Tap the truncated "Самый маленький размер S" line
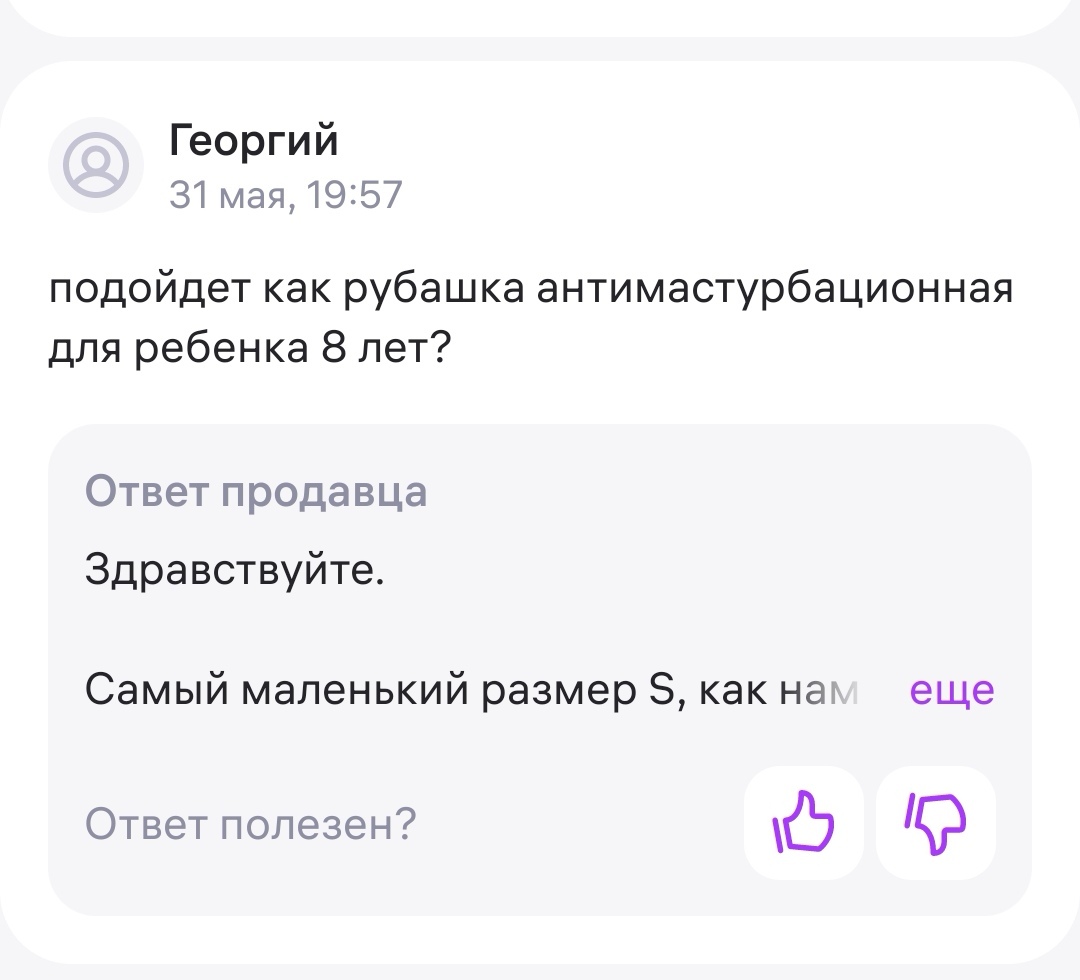The image size is (1080, 980). [470, 690]
